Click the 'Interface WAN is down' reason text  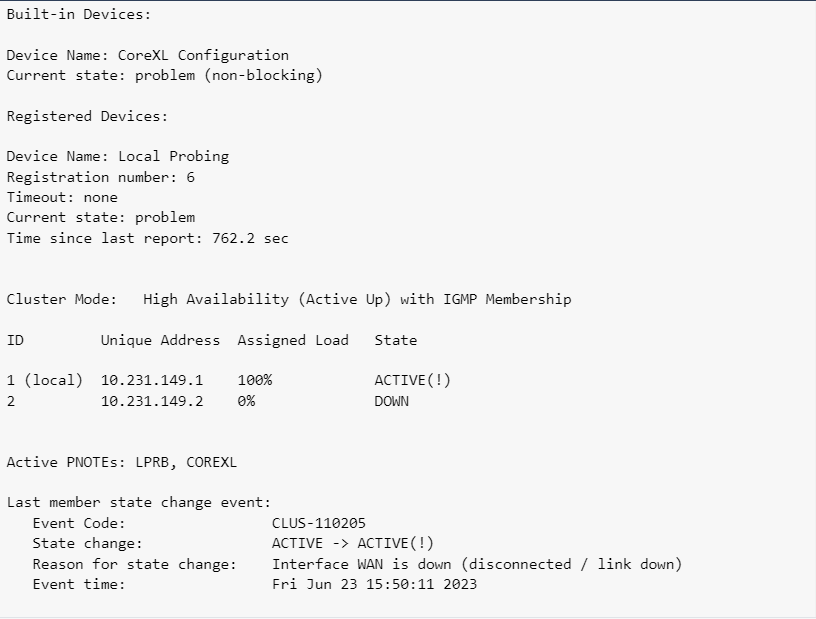click(x=362, y=564)
